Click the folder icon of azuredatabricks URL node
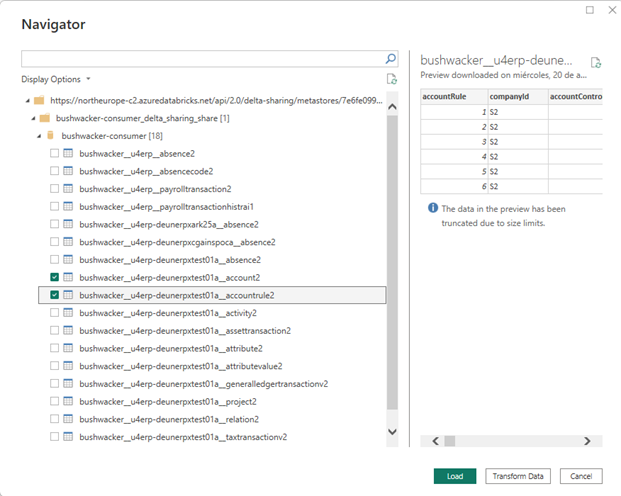 [x=39, y=100]
